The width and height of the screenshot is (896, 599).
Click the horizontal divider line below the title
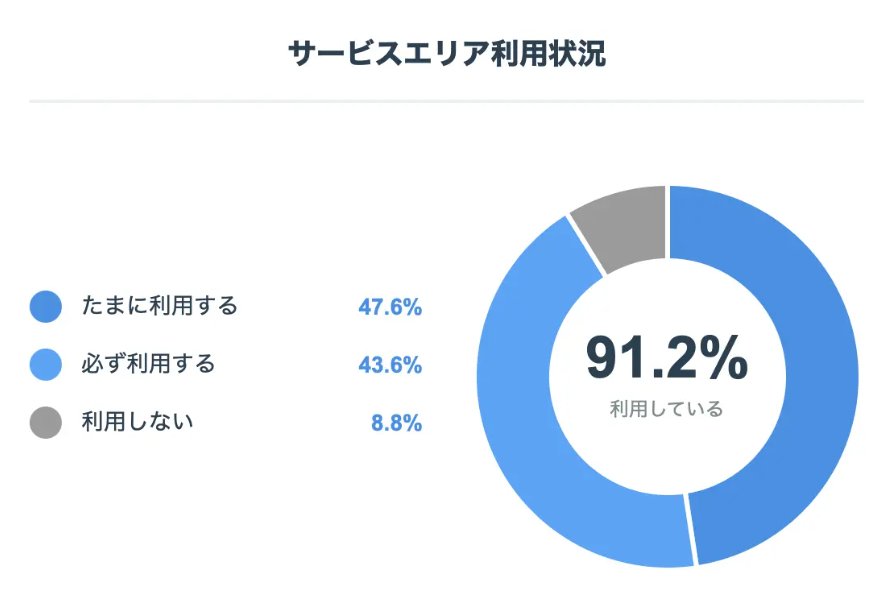coord(447,101)
